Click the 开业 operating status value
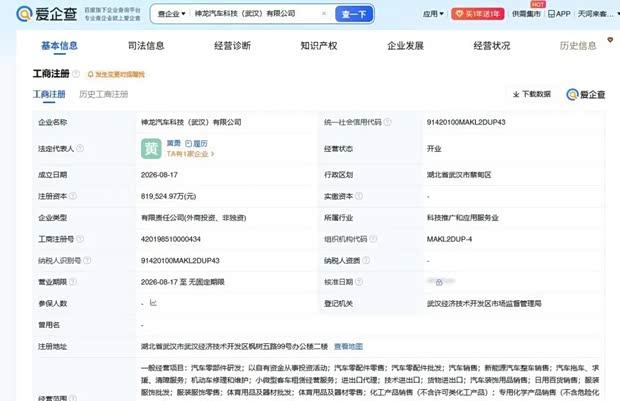The width and height of the screenshot is (620, 401). click(x=434, y=149)
